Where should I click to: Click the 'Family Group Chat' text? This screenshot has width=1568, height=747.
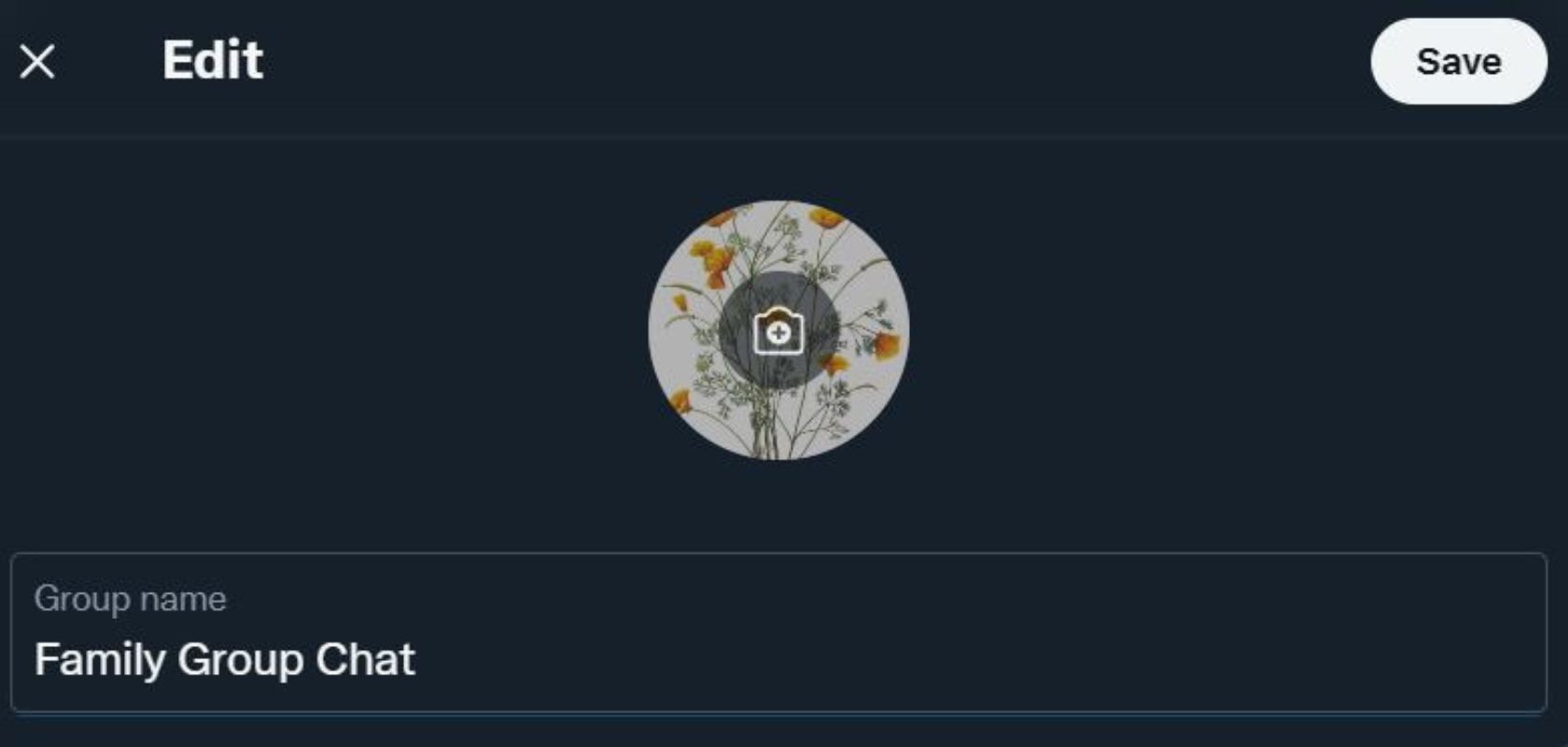point(224,660)
